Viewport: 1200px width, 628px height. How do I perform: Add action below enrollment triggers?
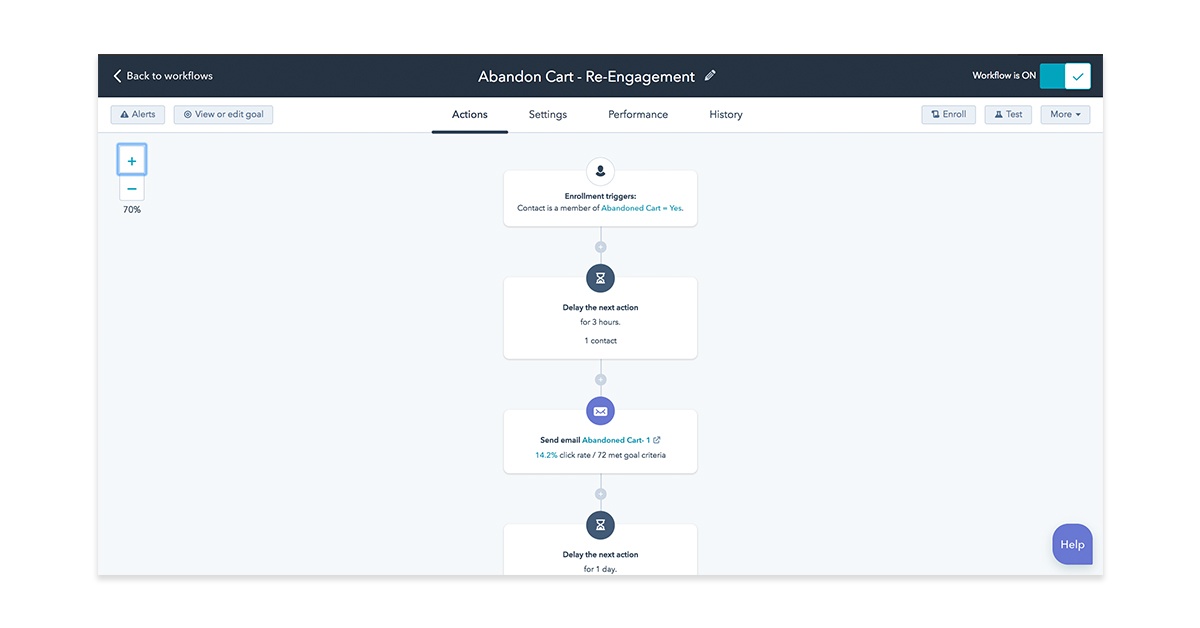600,247
